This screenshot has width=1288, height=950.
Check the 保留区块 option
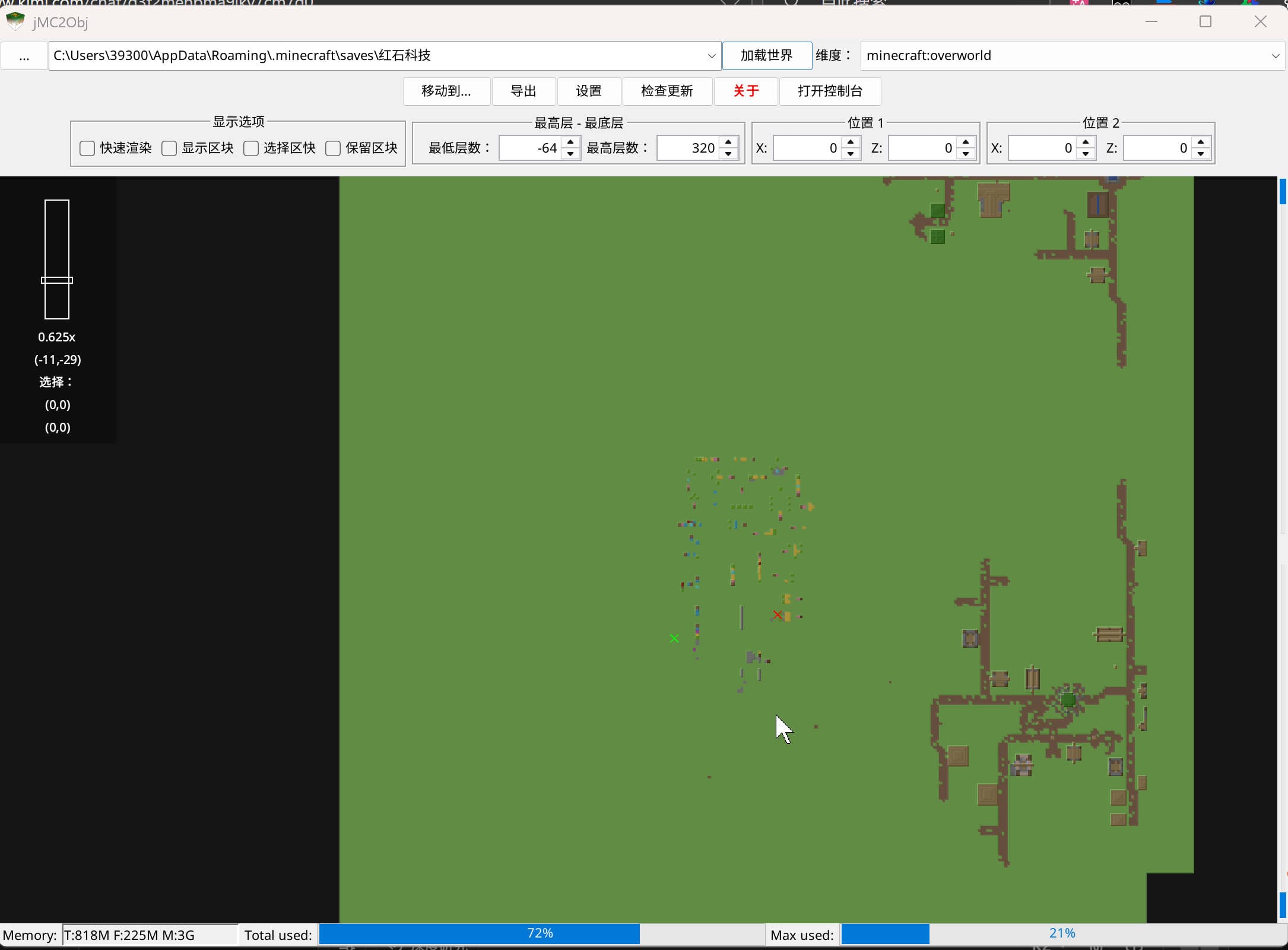click(333, 148)
